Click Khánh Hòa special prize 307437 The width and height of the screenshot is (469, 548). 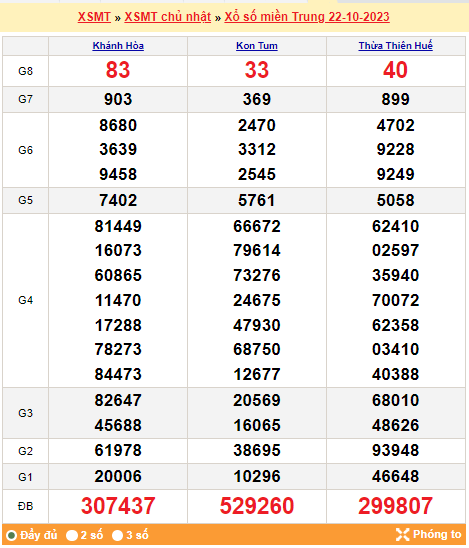coord(118,506)
